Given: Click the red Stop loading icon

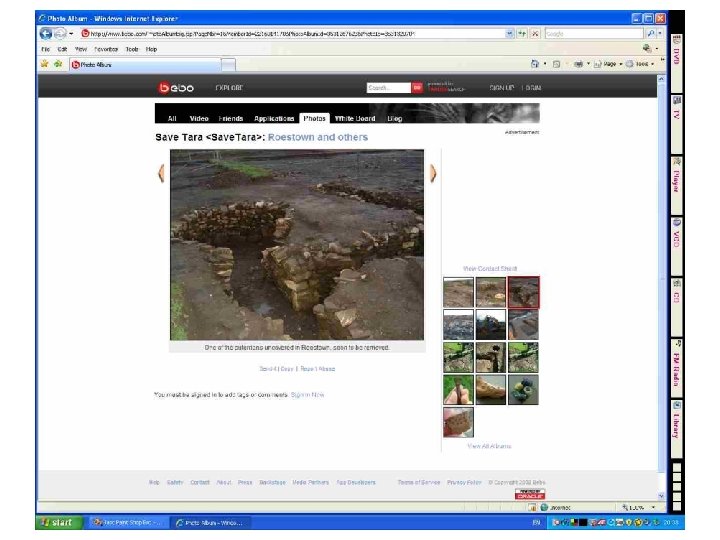Looking at the screenshot, I should pos(535,34).
